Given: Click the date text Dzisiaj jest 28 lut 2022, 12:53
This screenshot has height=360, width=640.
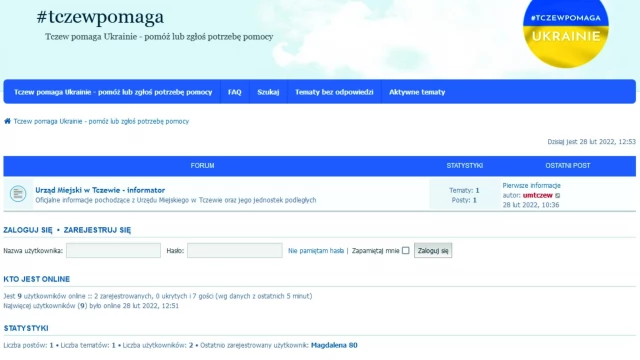Looking at the screenshot, I should [x=591, y=142].
